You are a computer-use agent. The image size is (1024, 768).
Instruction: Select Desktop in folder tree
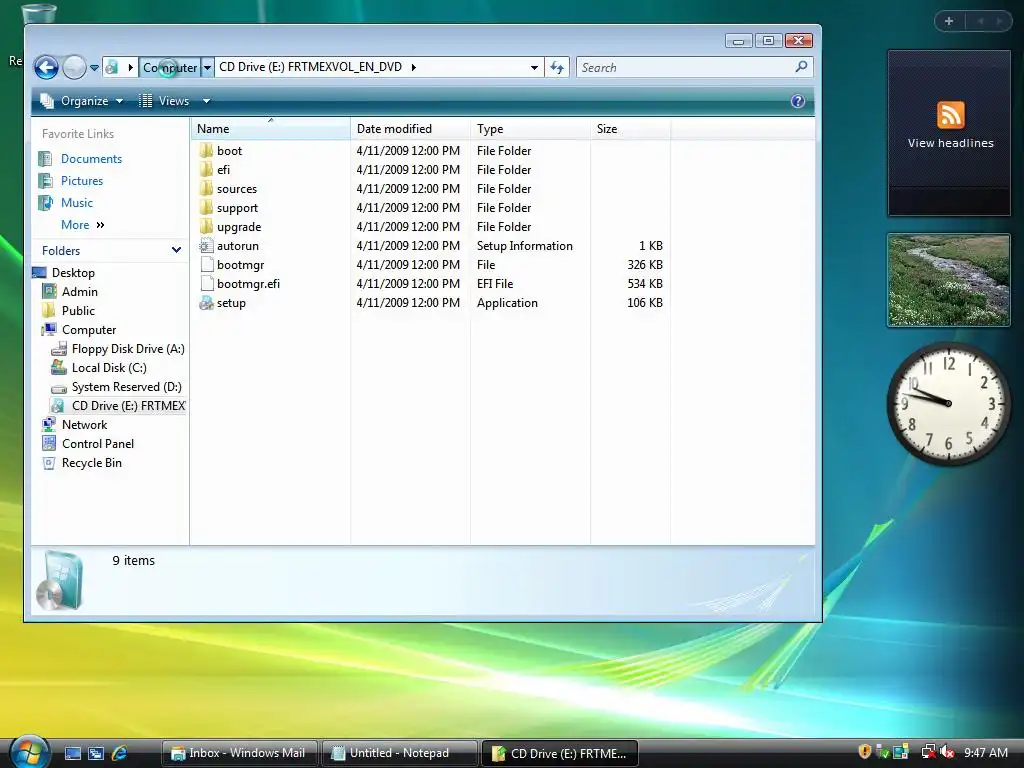point(73,273)
